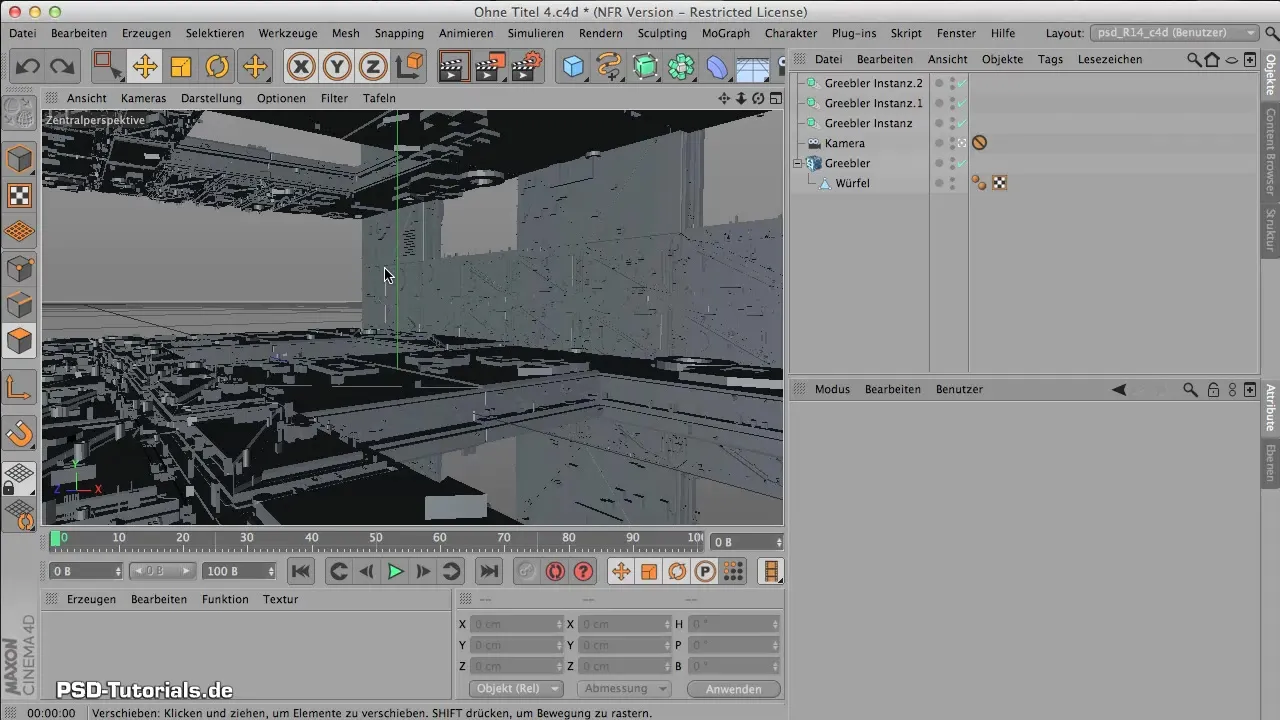Open the render settings icon
Image resolution: width=1280 pixels, height=720 pixels.
click(x=526, y=67)
